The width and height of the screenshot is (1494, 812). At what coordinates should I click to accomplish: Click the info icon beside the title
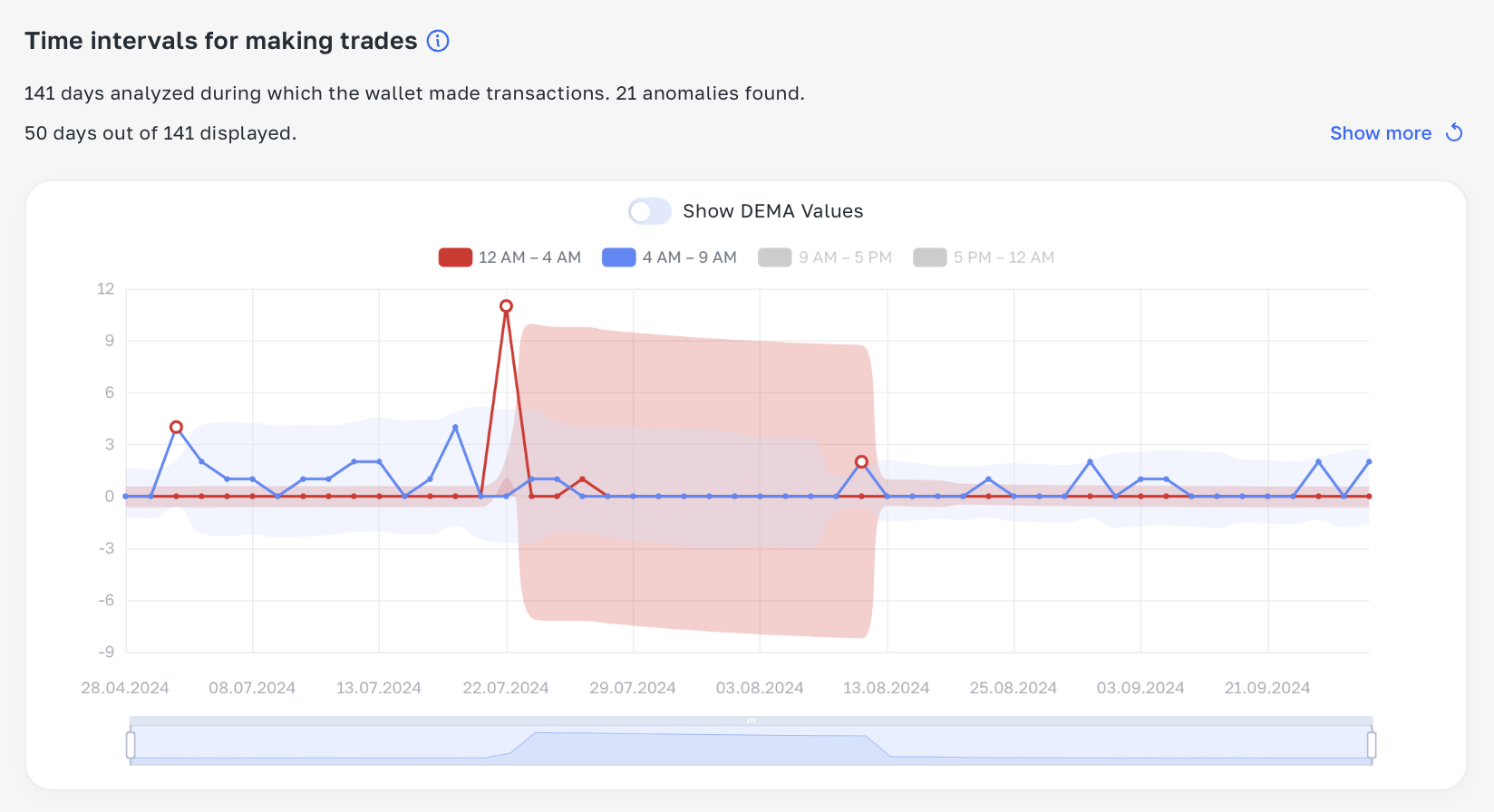point(438,41)
